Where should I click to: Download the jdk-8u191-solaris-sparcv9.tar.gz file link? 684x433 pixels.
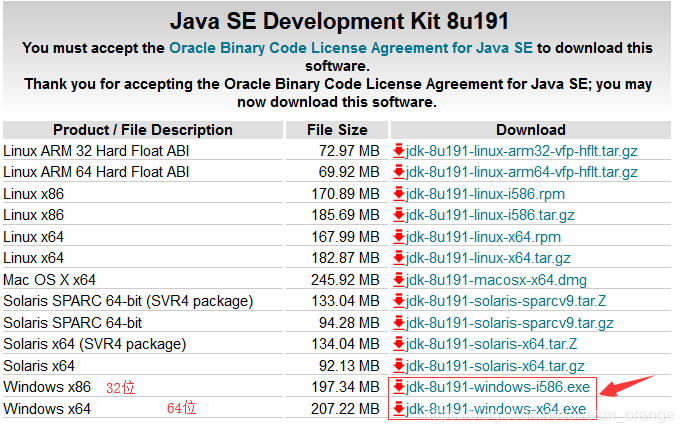(510, 323)
